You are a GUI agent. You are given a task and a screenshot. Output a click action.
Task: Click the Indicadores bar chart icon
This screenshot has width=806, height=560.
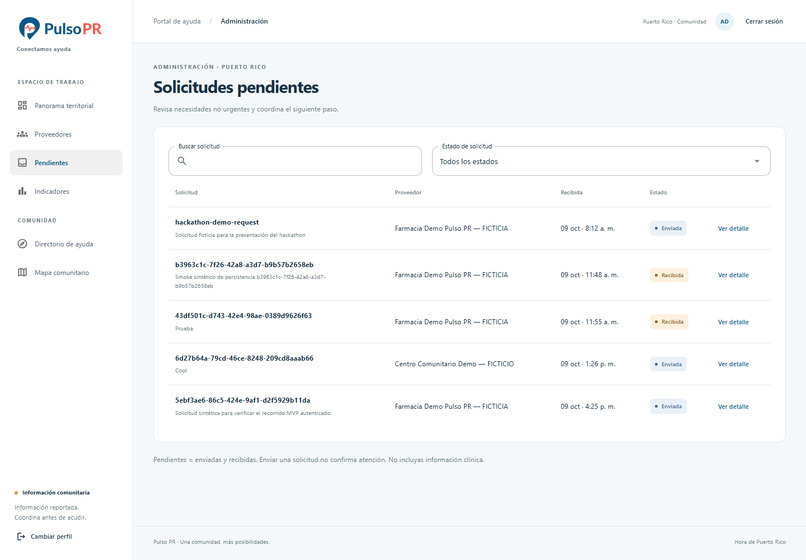click(x=22, y=191)
